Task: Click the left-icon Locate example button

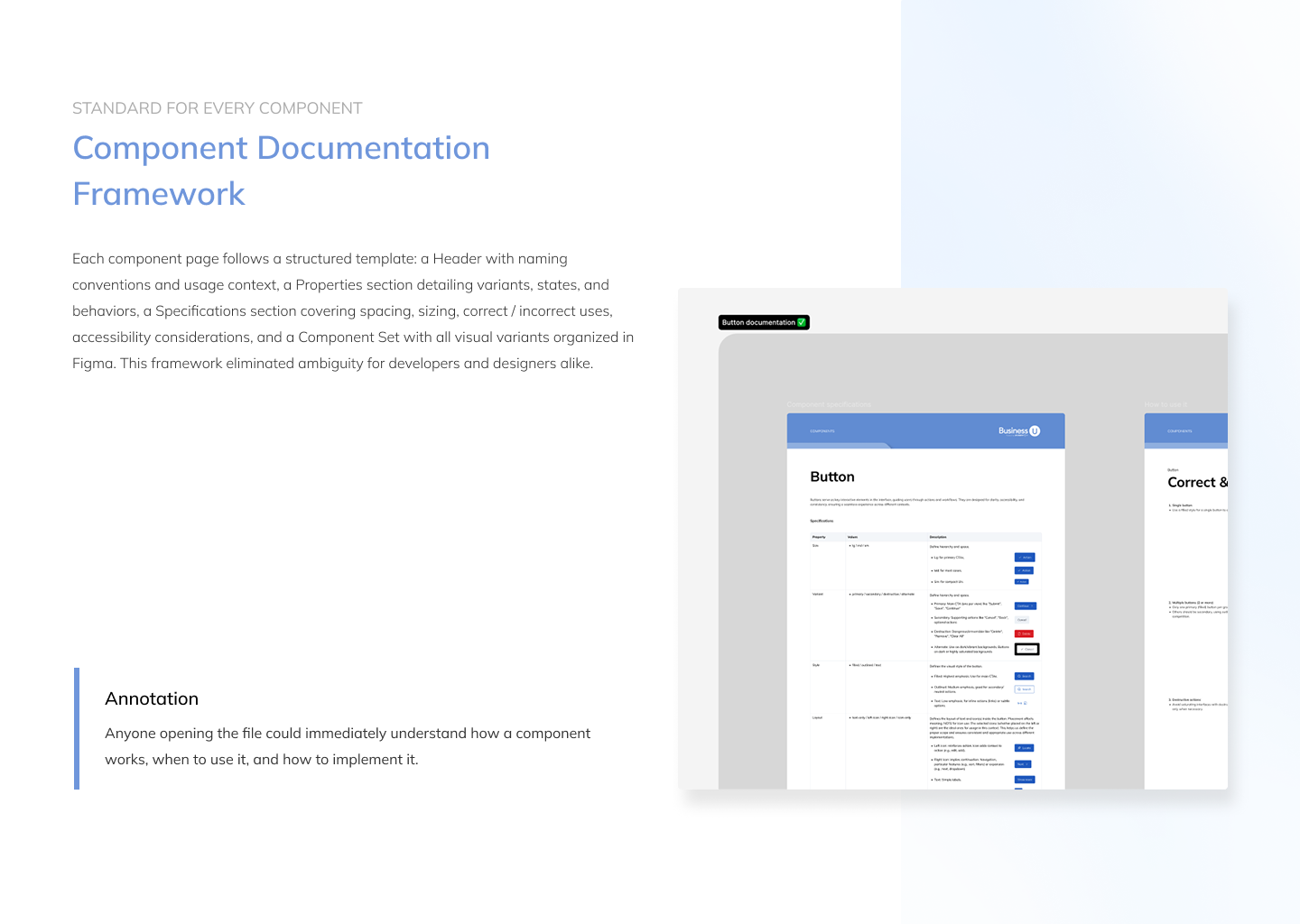Action: pyautogui.click(x=1024, y=748)
